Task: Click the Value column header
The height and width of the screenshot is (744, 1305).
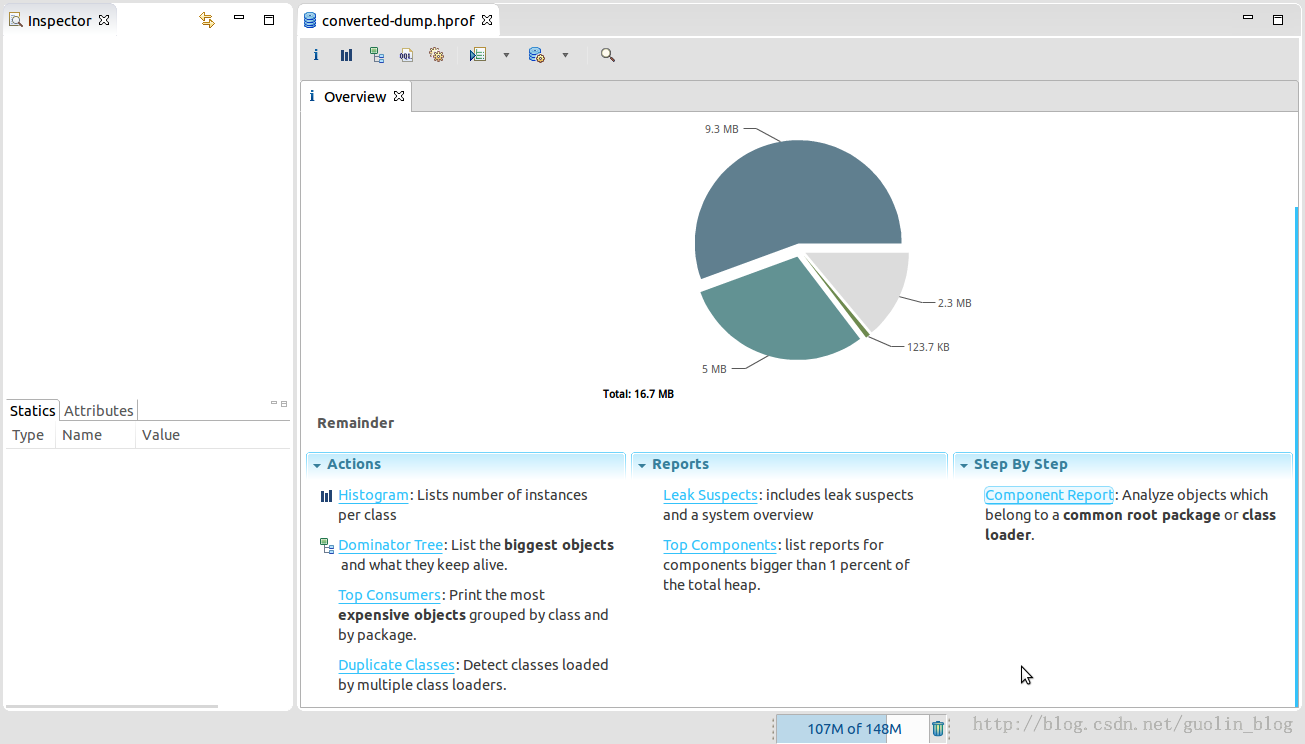Action: click(x=212, y=435)
